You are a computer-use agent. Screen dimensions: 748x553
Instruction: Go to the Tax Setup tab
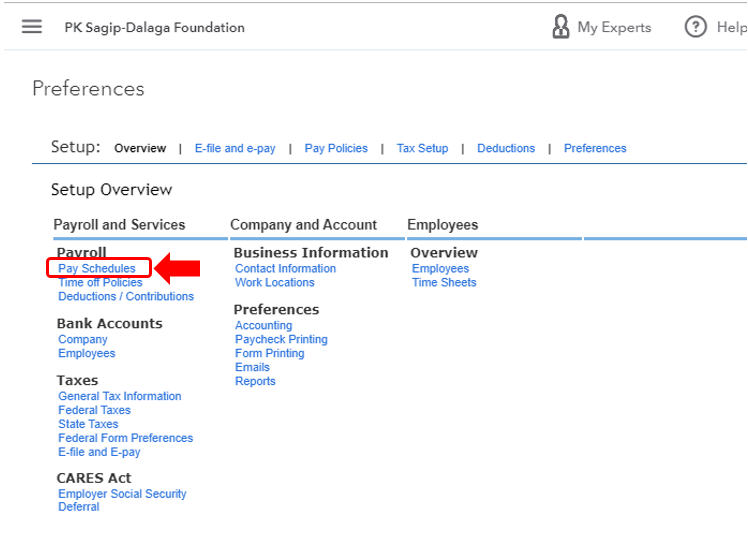click(422, 148)
